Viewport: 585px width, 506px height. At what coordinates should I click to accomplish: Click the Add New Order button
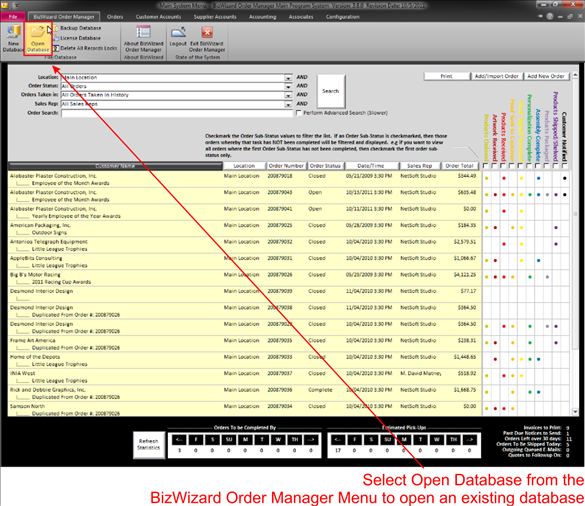(x=546, y=76)
